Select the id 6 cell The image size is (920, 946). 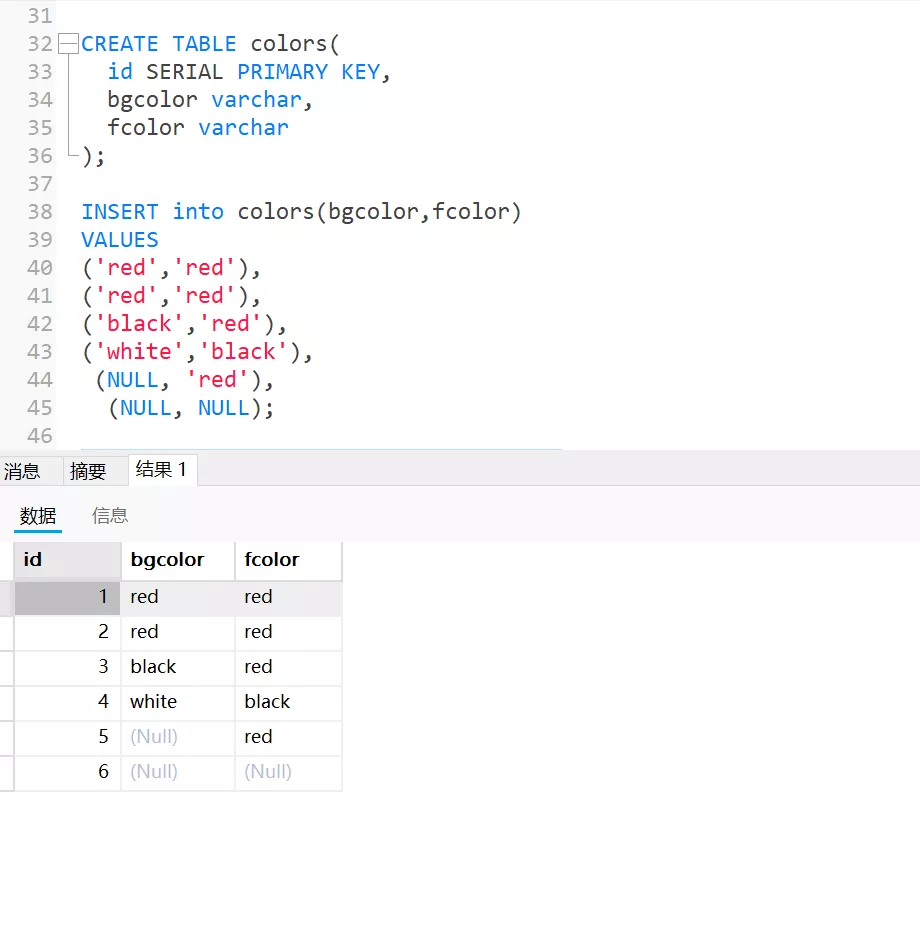(66, 772)
